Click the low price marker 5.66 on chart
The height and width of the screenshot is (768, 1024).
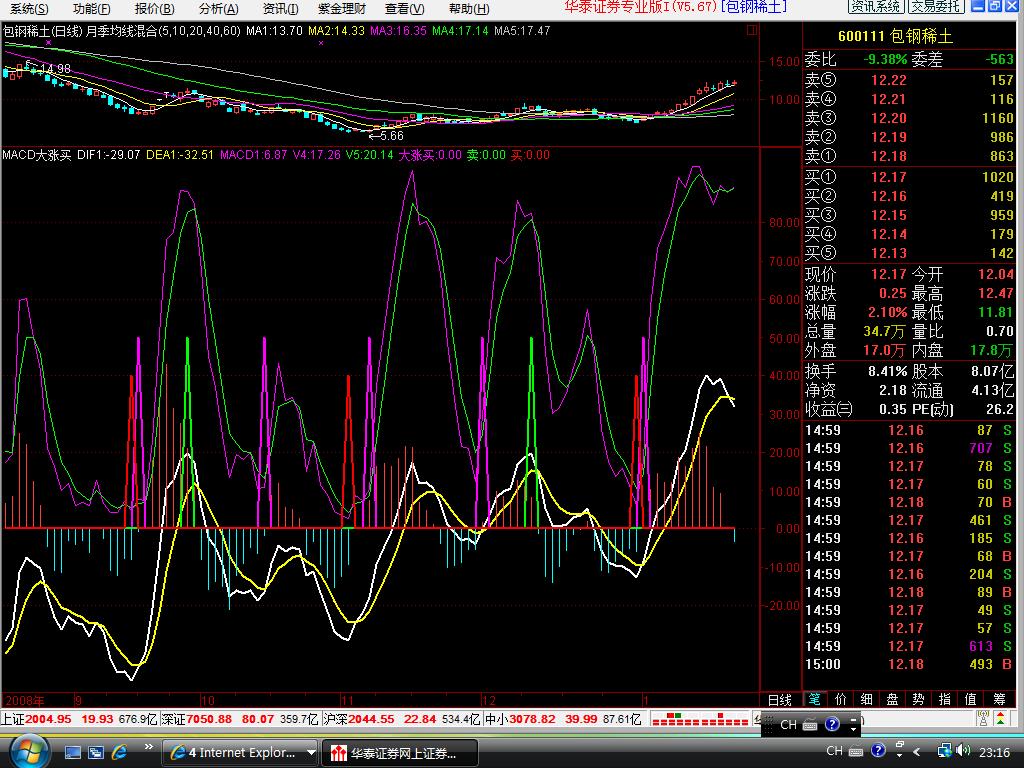click(x=391, y=136)
